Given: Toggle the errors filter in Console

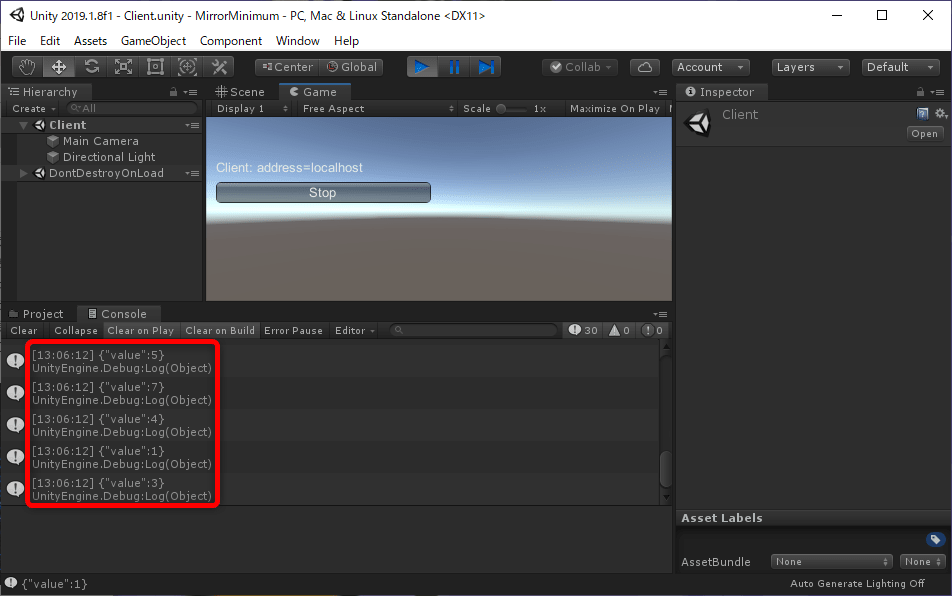Looking at the screenshot, I should (653, 330).
